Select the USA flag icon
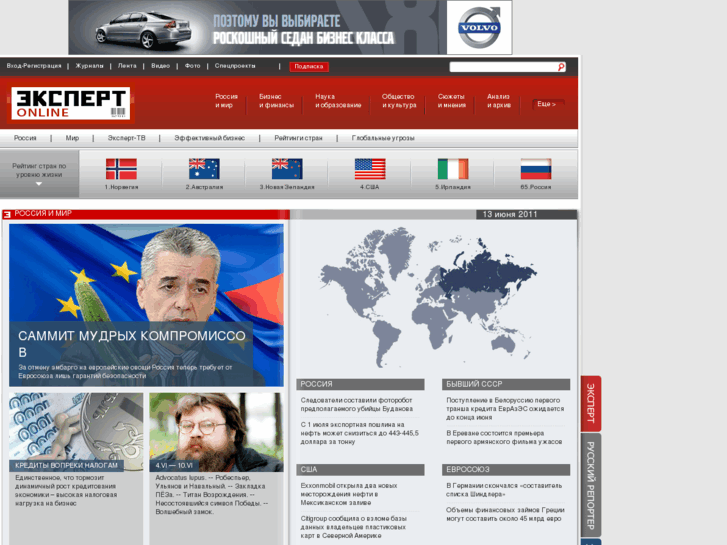Image resolution: width=727 pixels, height=545 pixels. click(x=370, y=169)
